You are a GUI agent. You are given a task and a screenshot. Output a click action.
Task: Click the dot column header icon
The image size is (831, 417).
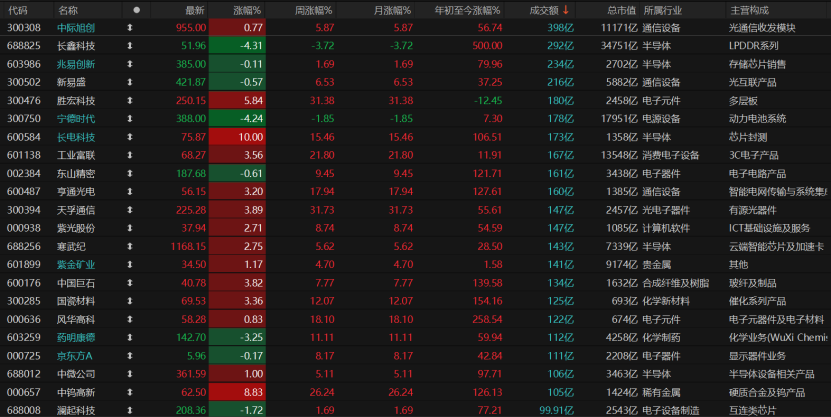(137, 10)
